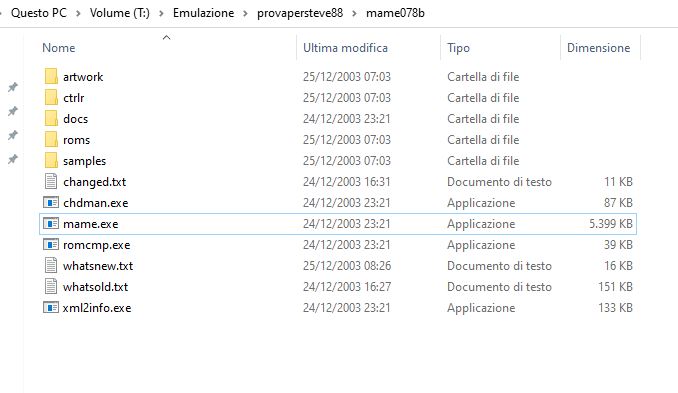Select the artwork folder icon
The height and width of the screenshot is (393, 678).
(51, 77)
